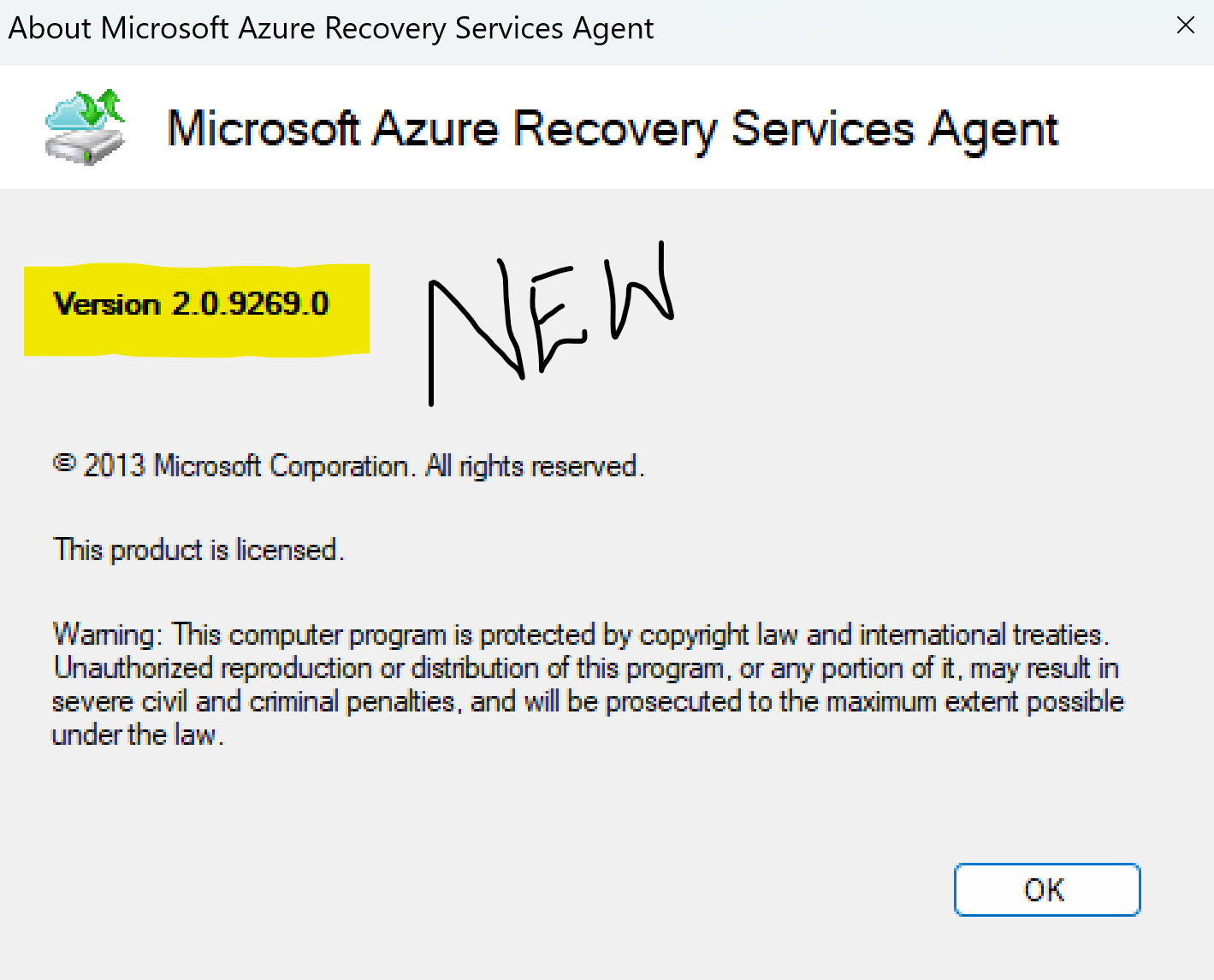Click 'All rights reserved.' text
Viewport: 1214px width, 980px height.
tap(535, 466)
